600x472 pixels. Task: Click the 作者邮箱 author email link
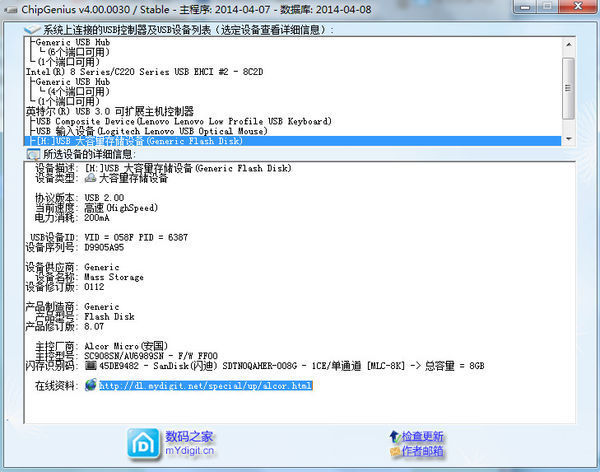coord(422,451)
